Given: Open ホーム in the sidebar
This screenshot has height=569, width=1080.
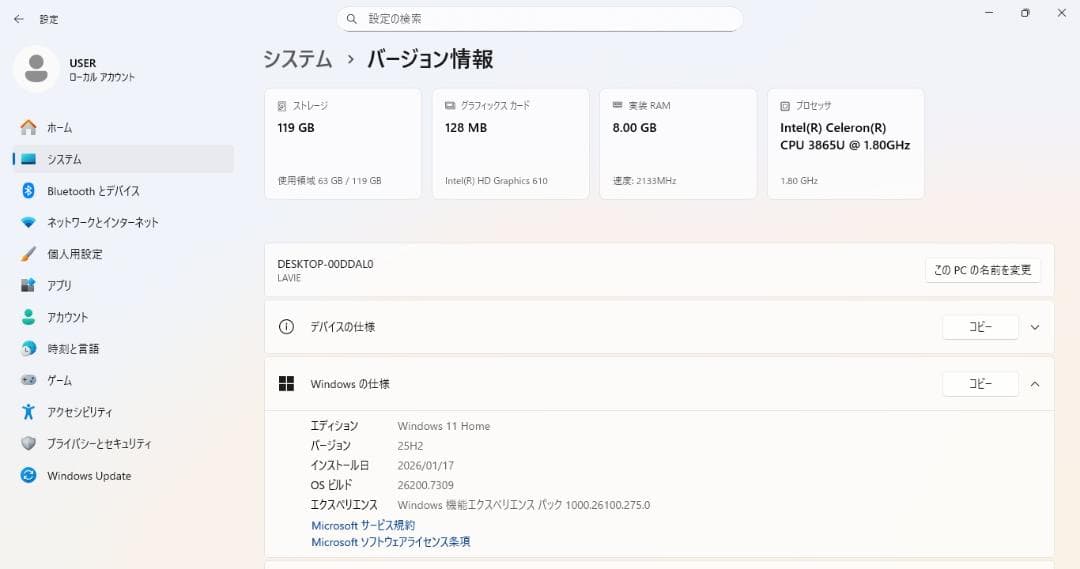Looking at the screenshot, I should [124, 127].
